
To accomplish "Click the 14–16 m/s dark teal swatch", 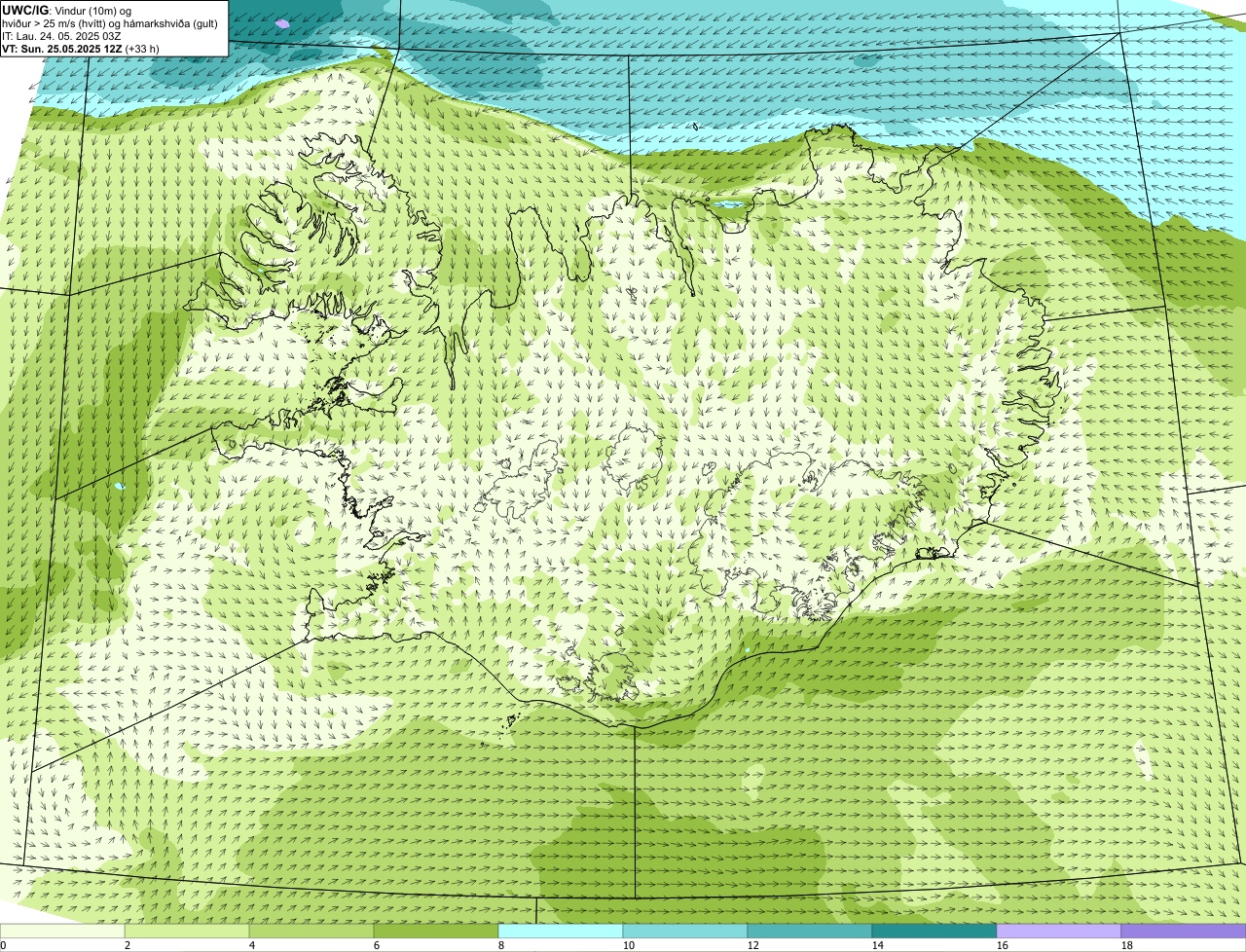I will (934, 932).
